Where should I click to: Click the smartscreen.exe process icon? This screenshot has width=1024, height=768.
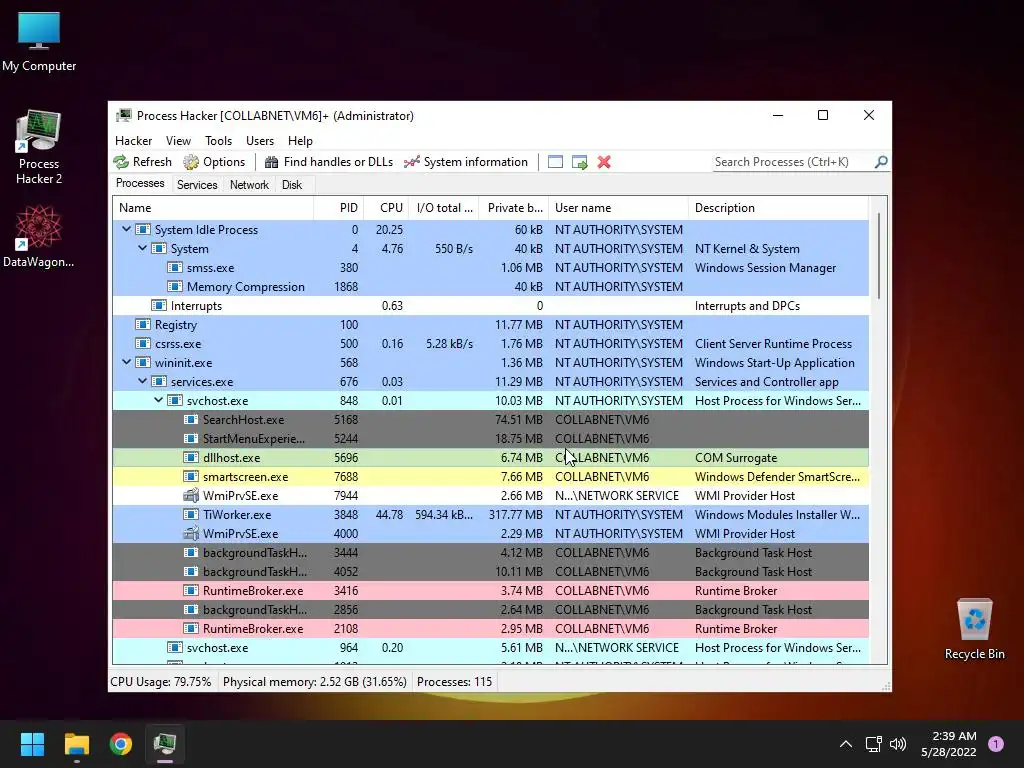coord(191,476)
